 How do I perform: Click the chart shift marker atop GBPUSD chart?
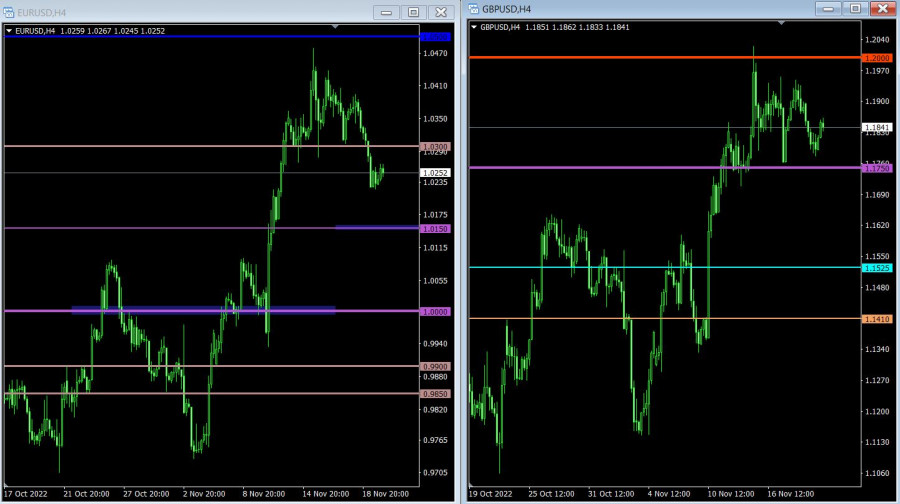pos(781,22)
